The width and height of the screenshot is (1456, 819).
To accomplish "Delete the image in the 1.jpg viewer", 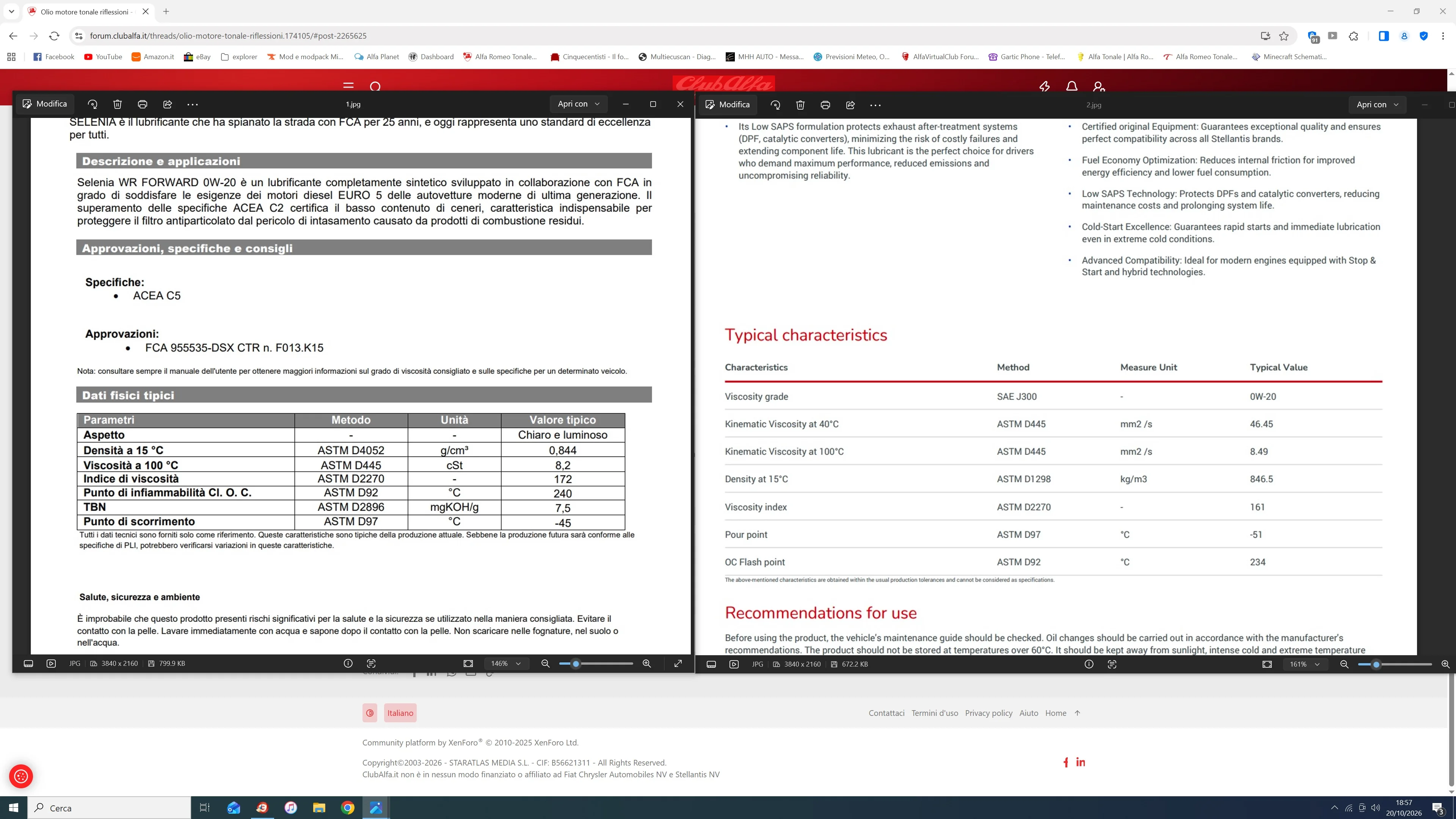I will coord(118,104).
